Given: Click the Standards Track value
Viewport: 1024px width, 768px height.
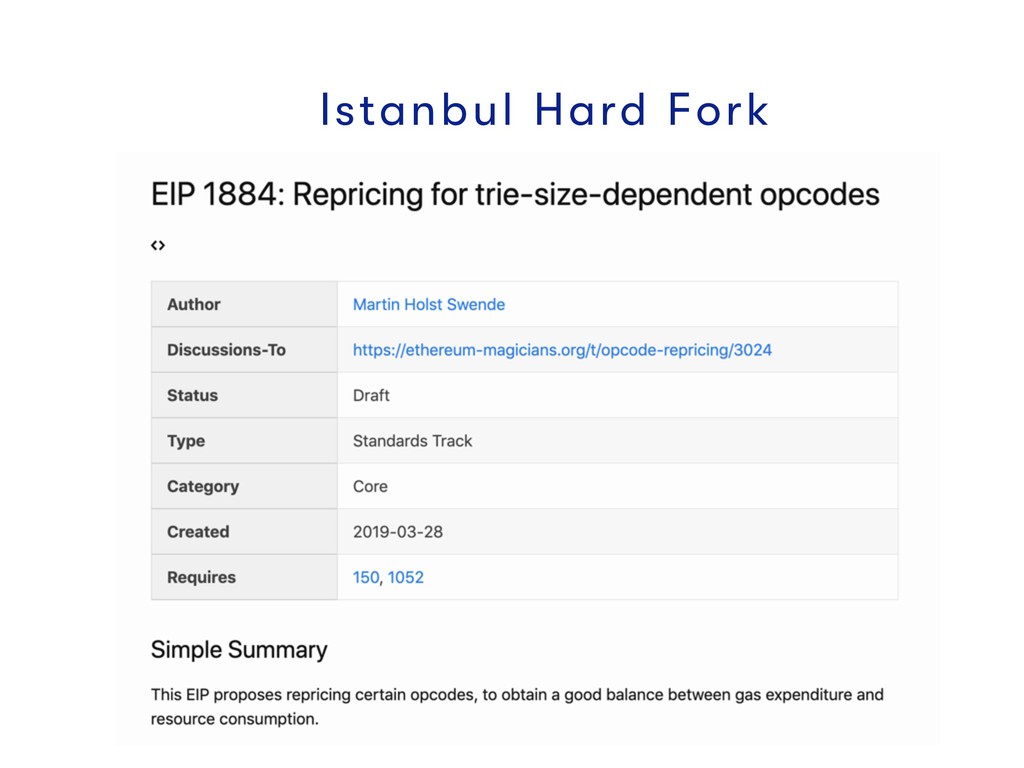Looking at the screenshot, I should 412,441.
